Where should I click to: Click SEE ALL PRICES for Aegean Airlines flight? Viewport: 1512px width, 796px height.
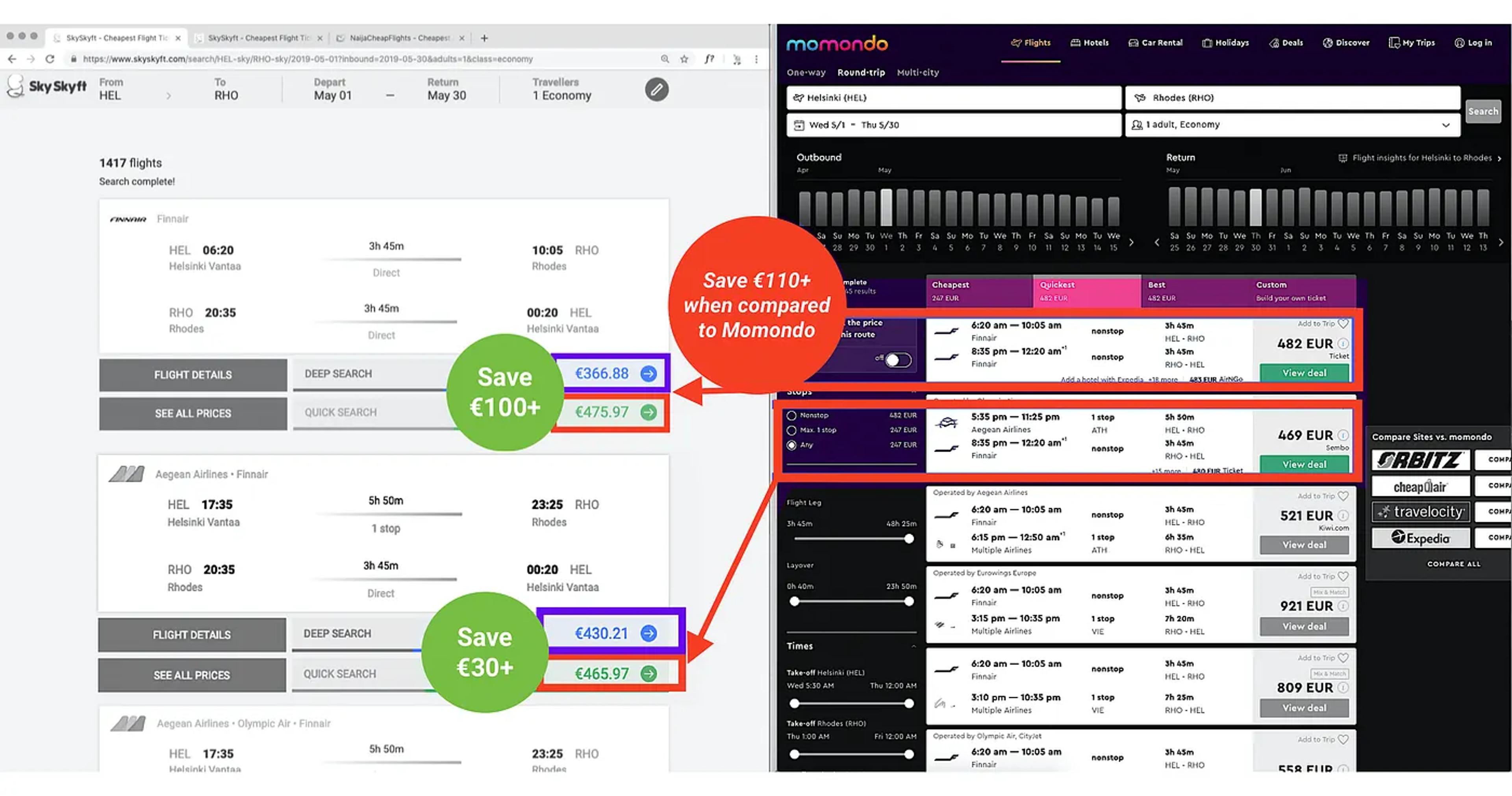click(192, 675)
